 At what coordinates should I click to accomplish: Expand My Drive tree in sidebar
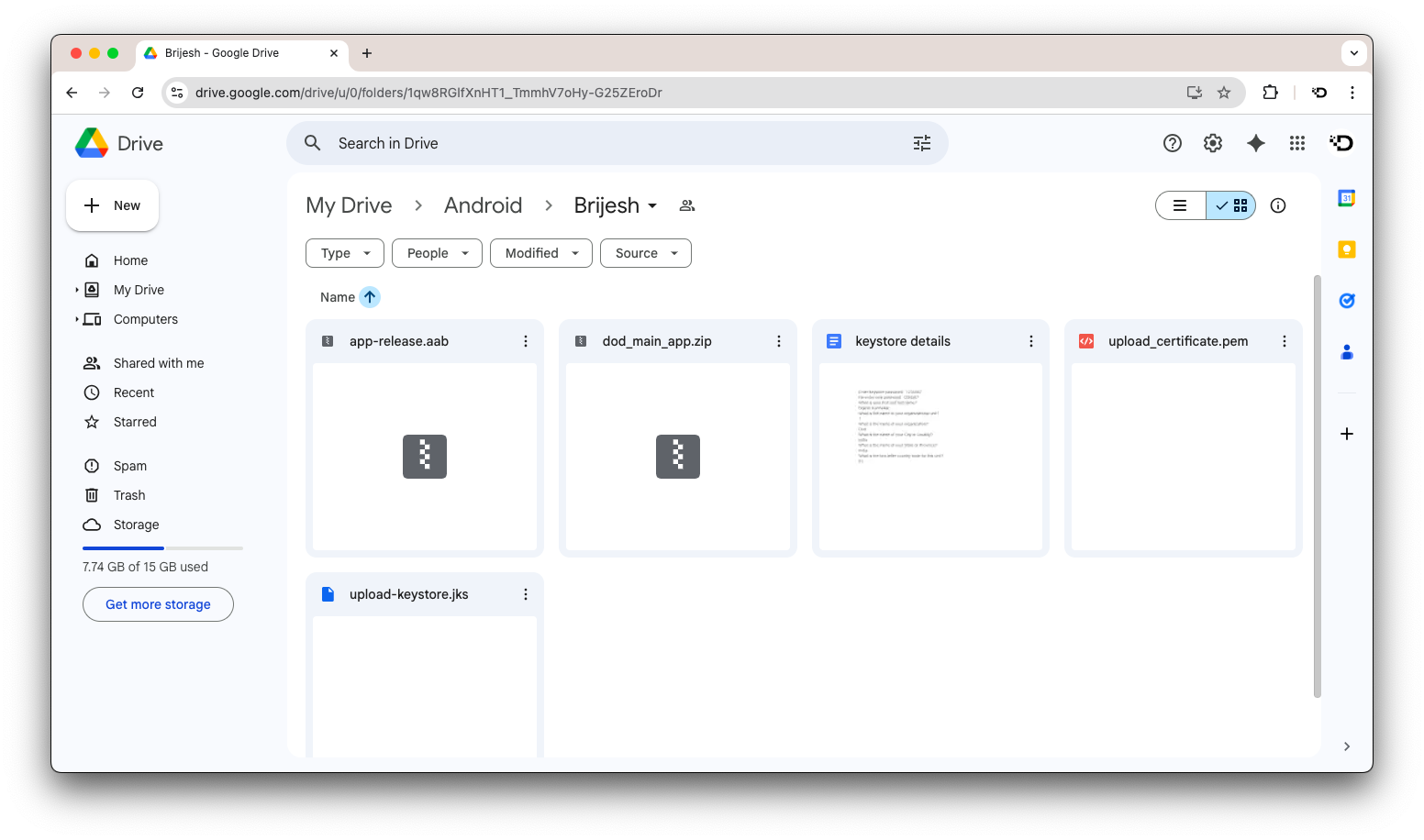coord(77,290)
